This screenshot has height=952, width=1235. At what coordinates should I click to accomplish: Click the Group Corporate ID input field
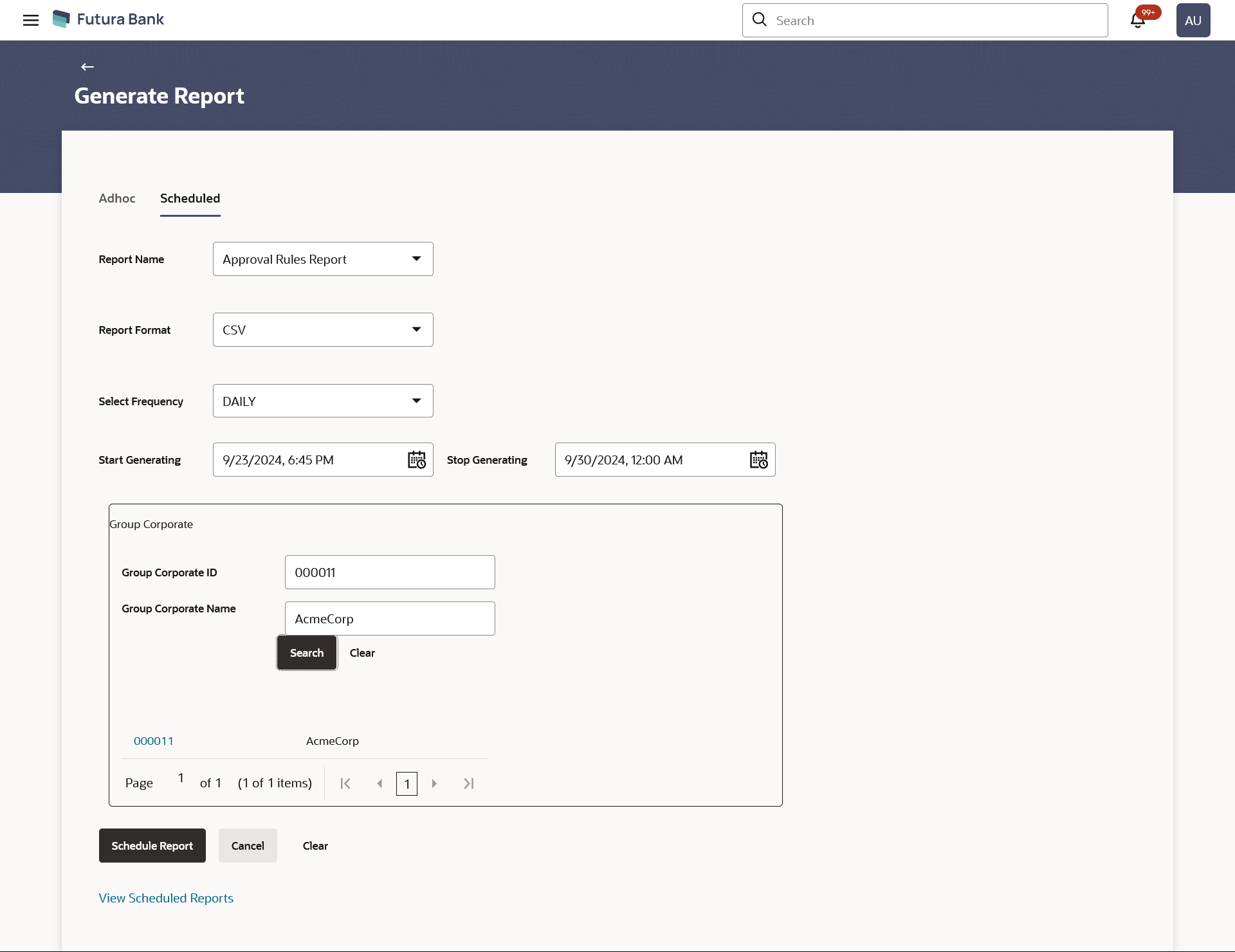[x=390, y=572]
